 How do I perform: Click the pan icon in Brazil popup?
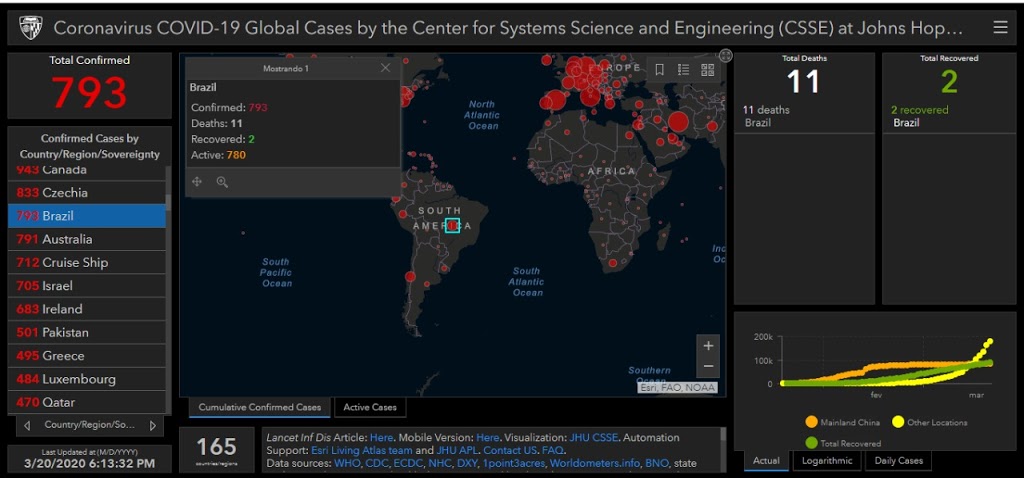coord(197,182)
